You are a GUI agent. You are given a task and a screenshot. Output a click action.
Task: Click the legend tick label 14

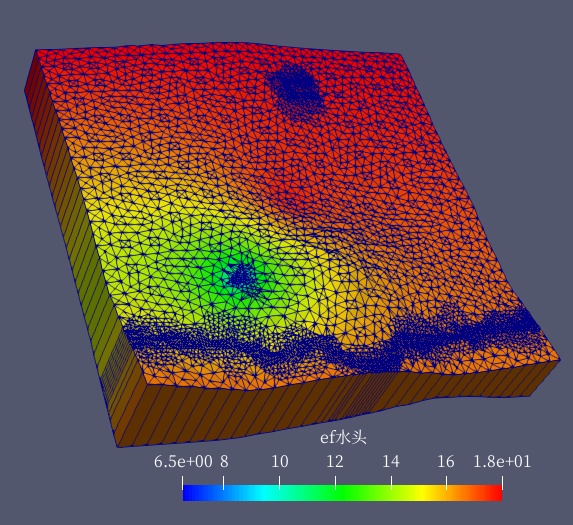point(391,462)
